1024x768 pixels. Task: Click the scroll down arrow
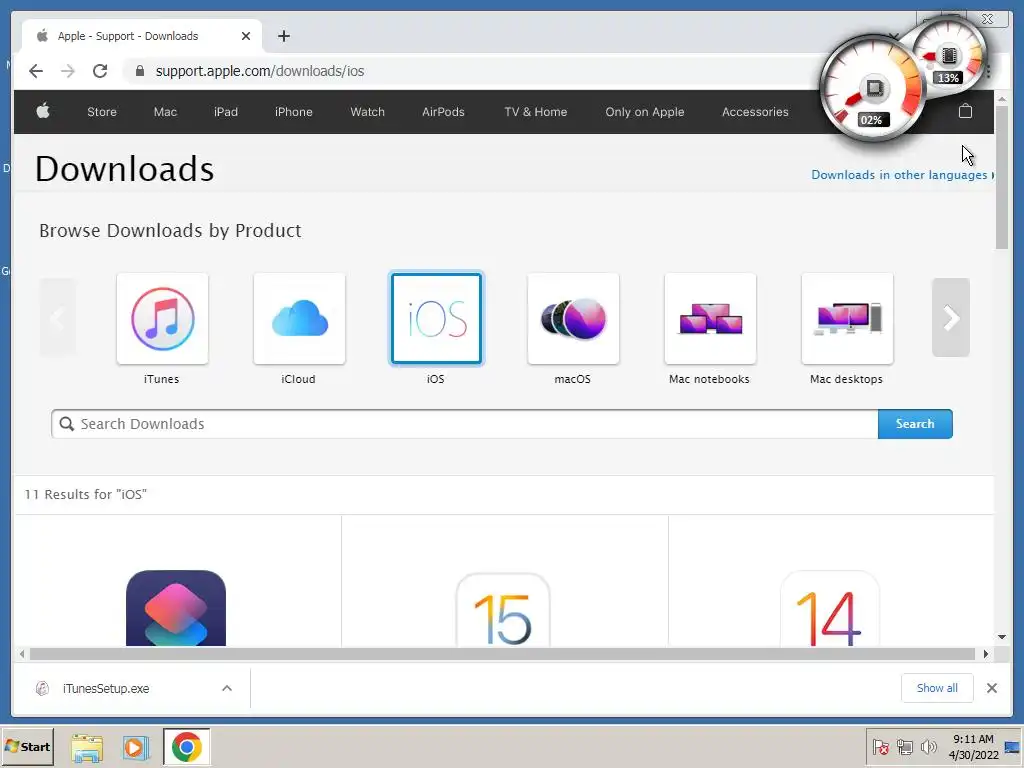click(x=1002, y=637)
